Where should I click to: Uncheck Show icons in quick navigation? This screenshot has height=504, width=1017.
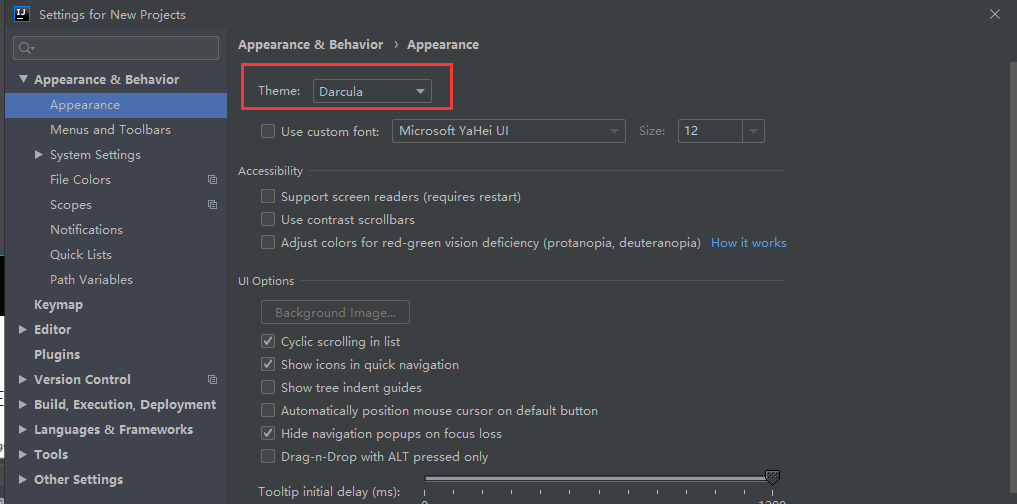click(268, 365)
